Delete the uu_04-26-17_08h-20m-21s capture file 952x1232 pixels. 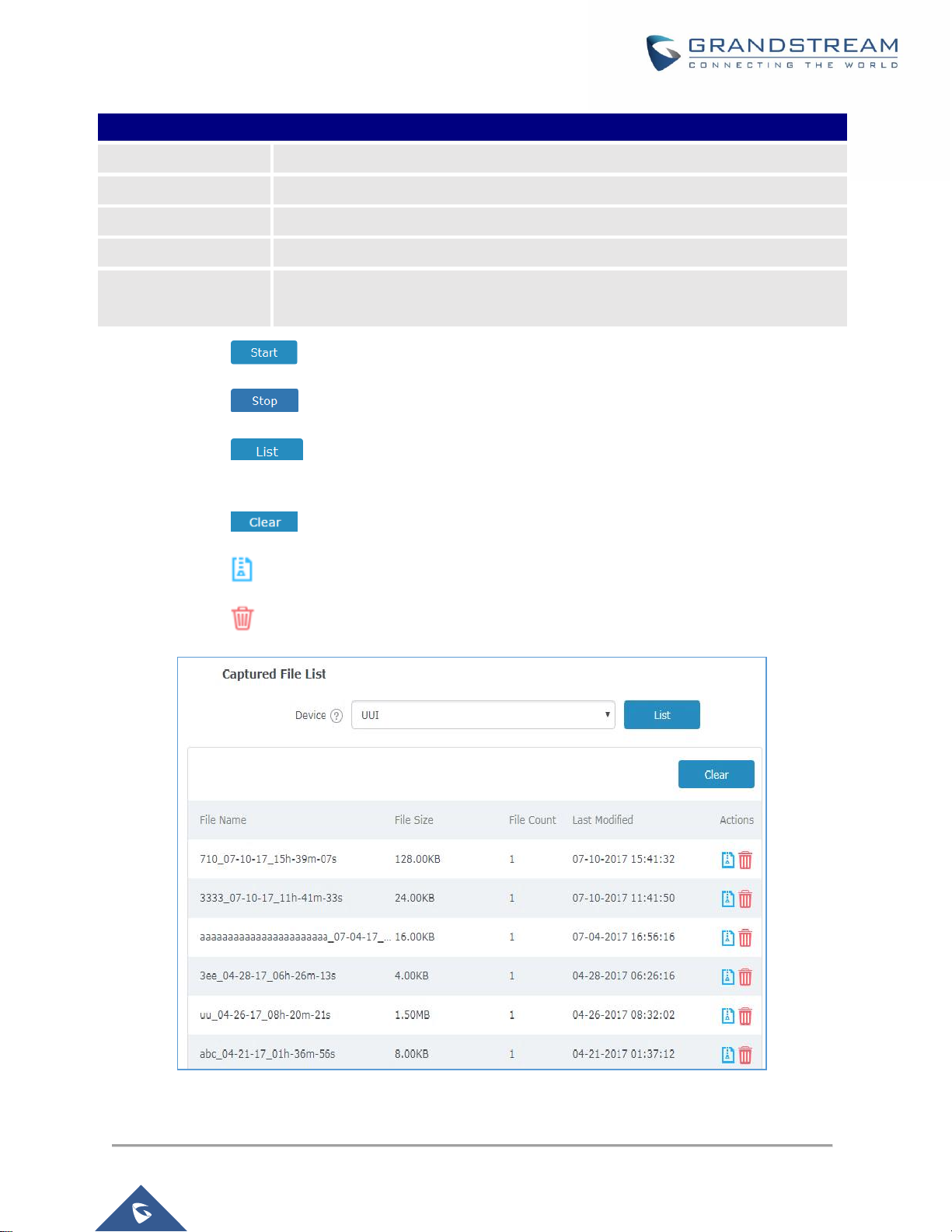pyautogui.click(x=745, y=1016)
